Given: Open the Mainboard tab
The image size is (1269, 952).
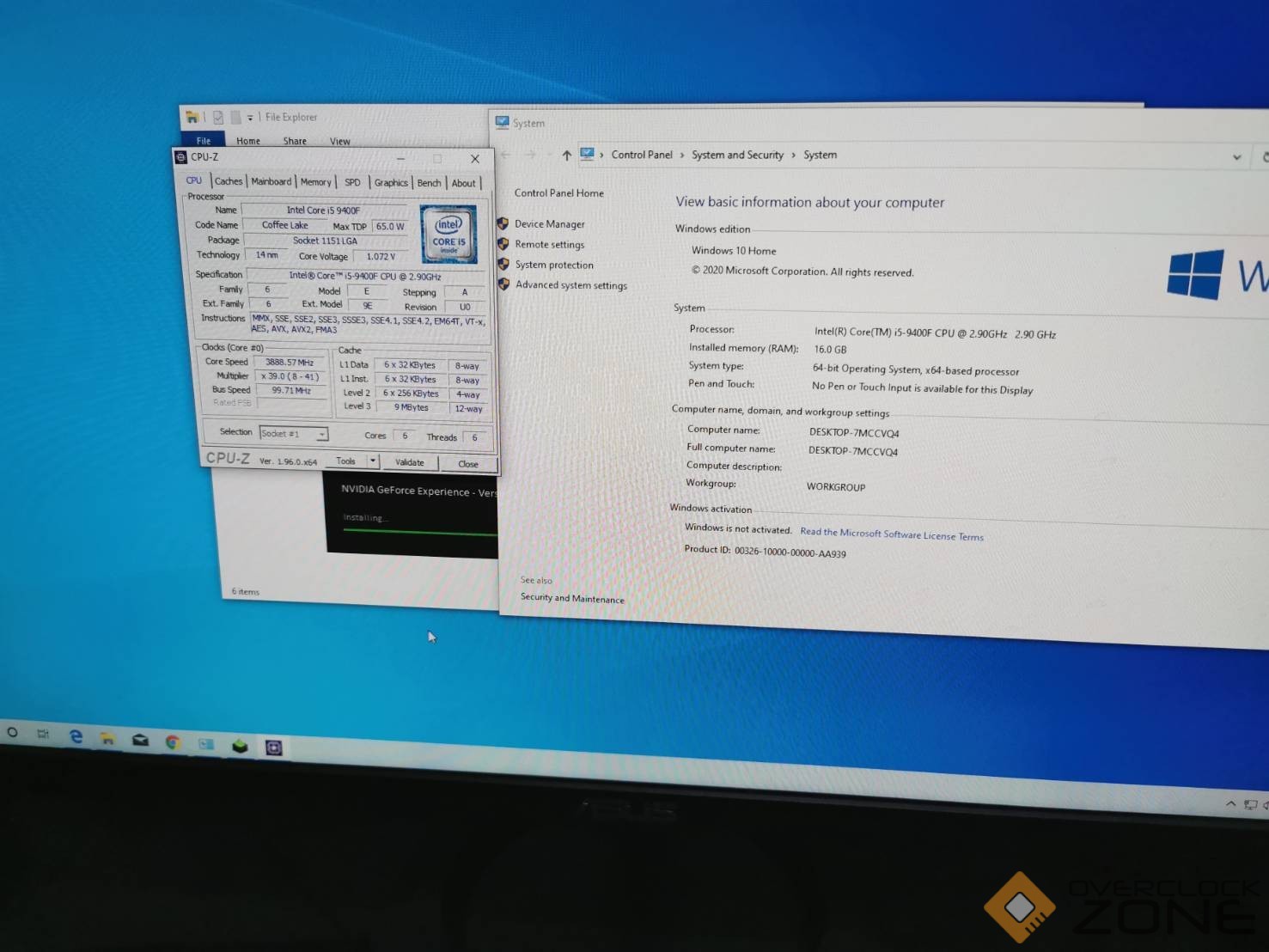Looking at the screenshot, I should [271, 181].
